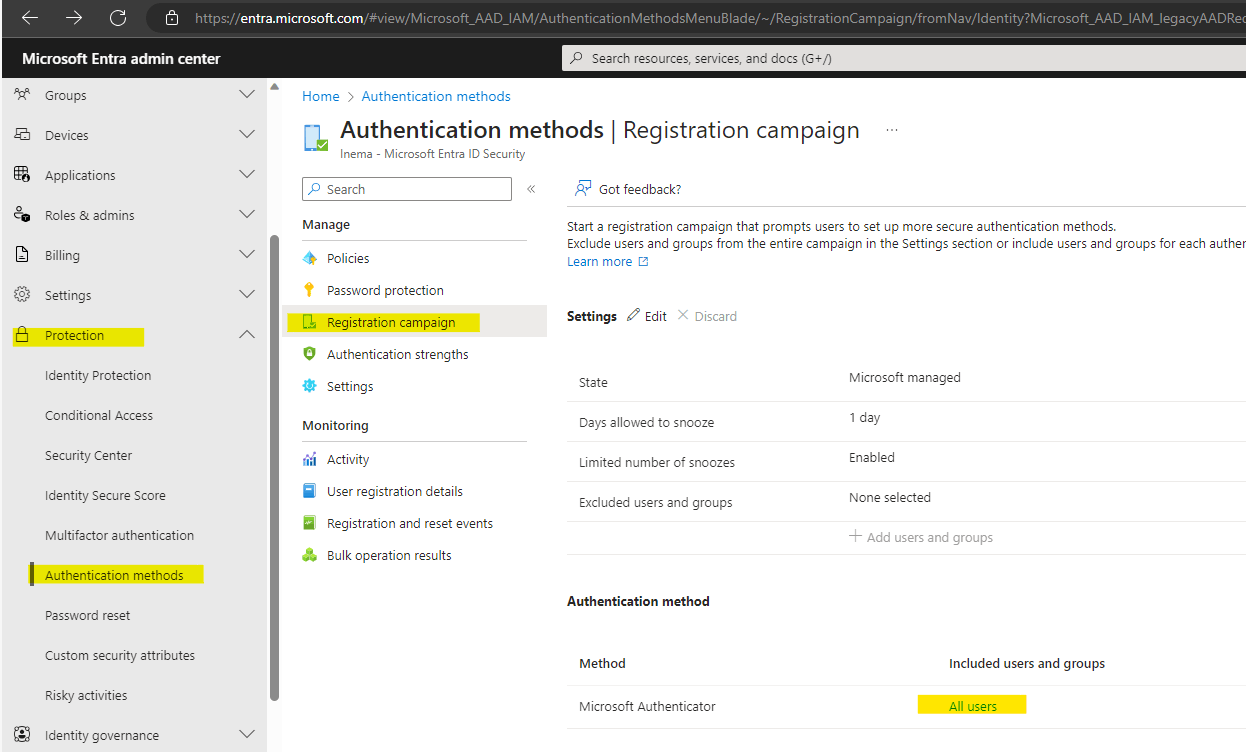The height and width of the screenshot is (752, 1246).
Task: Collapse the Protection section
Action: coord(246,334)
